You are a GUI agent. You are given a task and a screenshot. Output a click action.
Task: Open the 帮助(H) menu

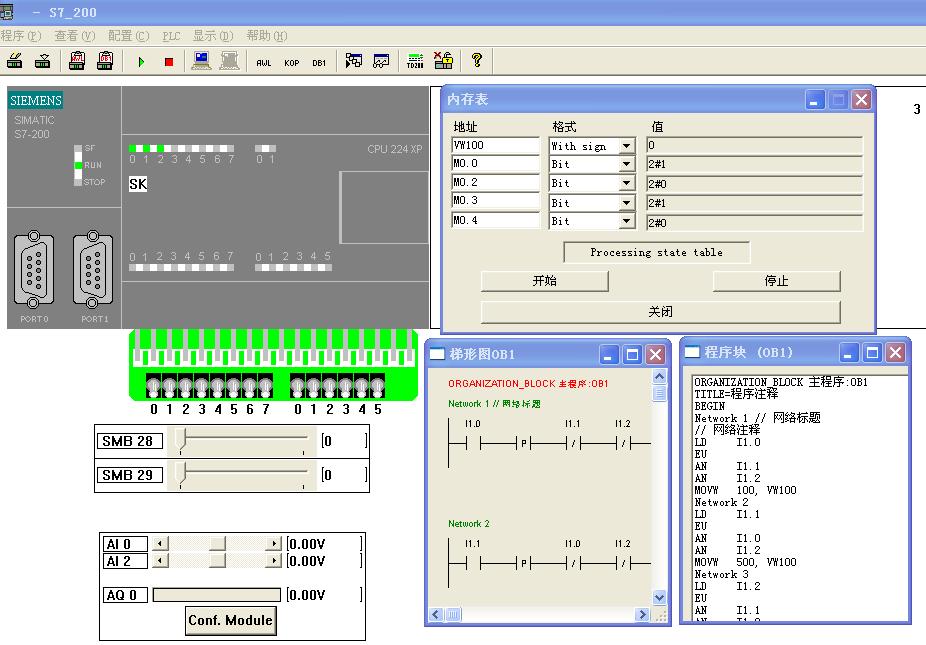click(x=266, y=36)
